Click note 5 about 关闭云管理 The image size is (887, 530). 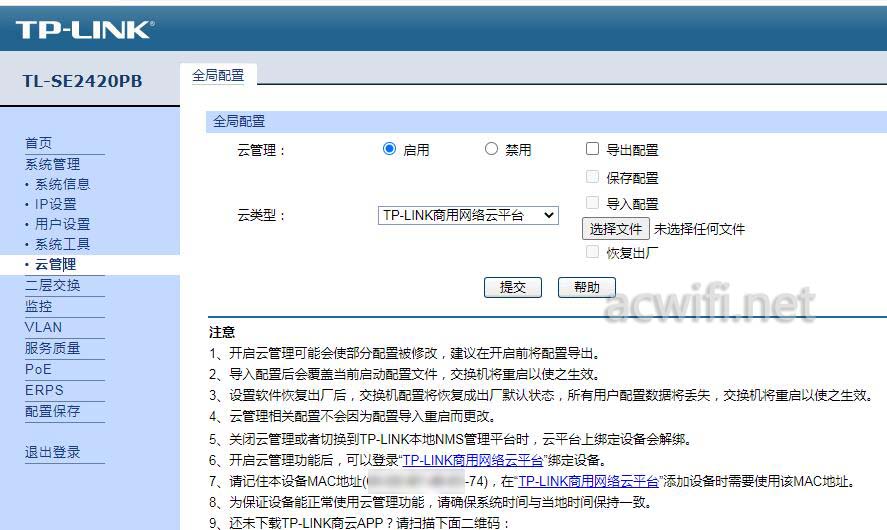tap(450, 439)
